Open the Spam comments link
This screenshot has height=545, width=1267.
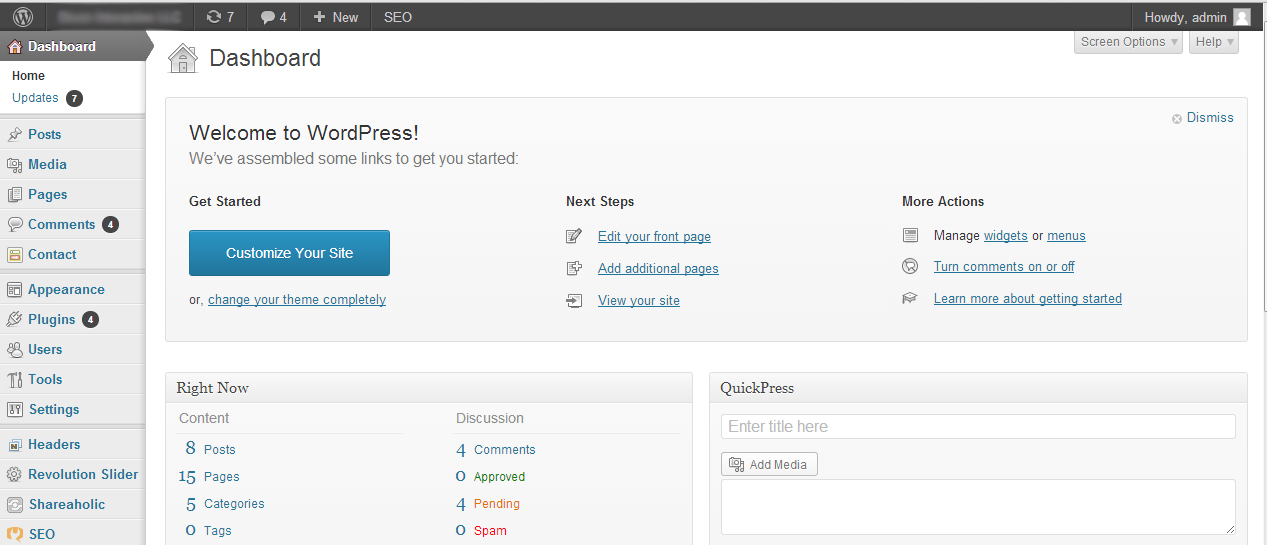(490, 531)
